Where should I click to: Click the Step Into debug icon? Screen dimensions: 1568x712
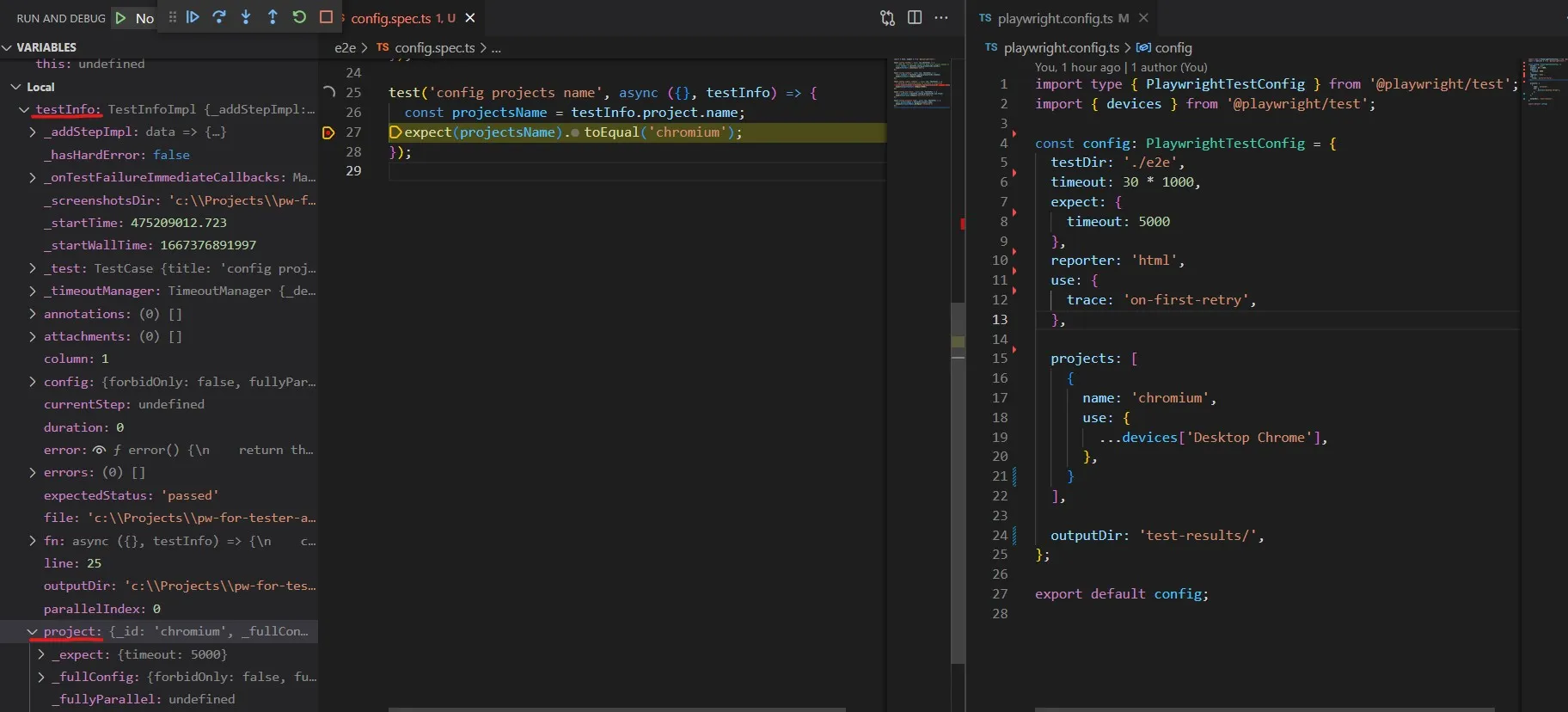tap(246, 17)
